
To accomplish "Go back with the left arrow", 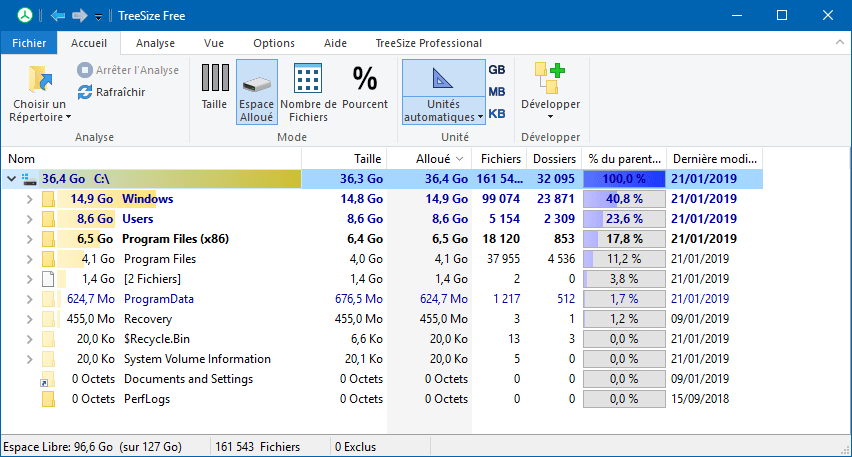I will [x=58, y=16].
